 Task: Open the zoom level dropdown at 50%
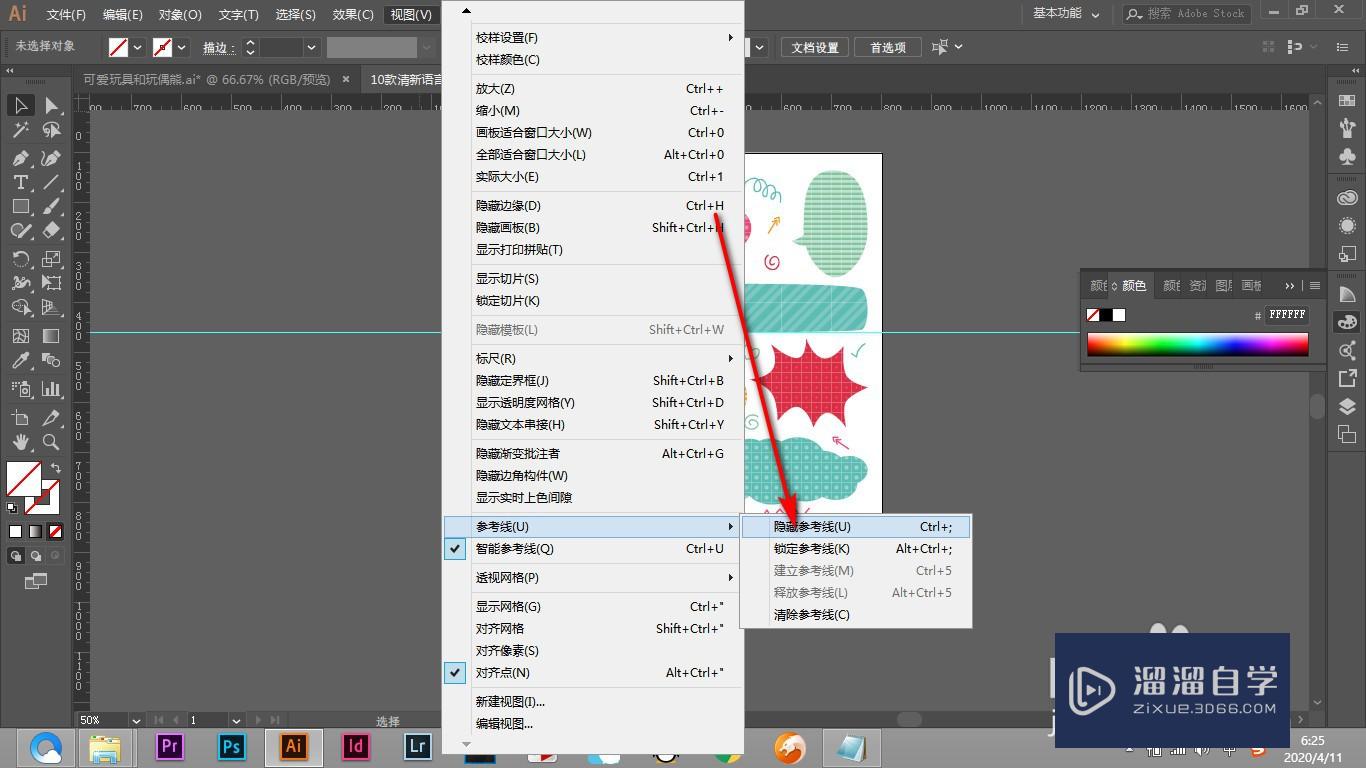[136, 720]
